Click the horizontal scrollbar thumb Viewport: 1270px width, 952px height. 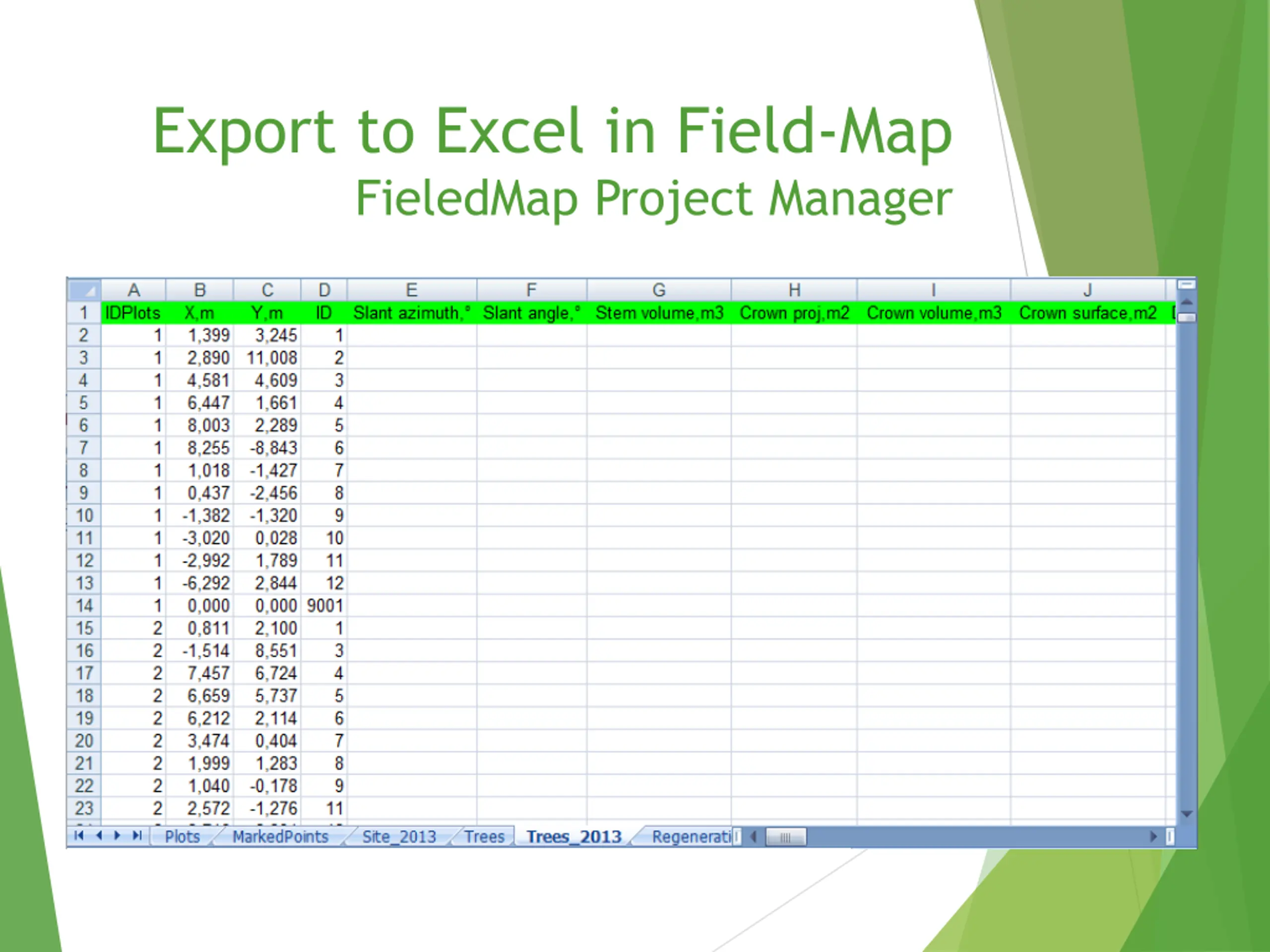(786, 837)
